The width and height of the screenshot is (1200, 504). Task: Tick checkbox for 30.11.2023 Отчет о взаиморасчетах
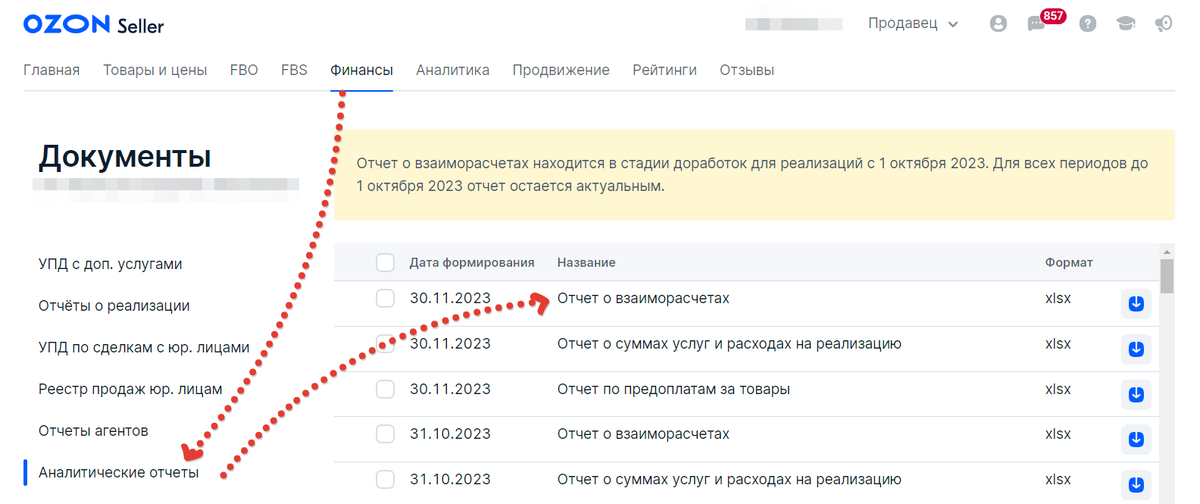(385, 298)
